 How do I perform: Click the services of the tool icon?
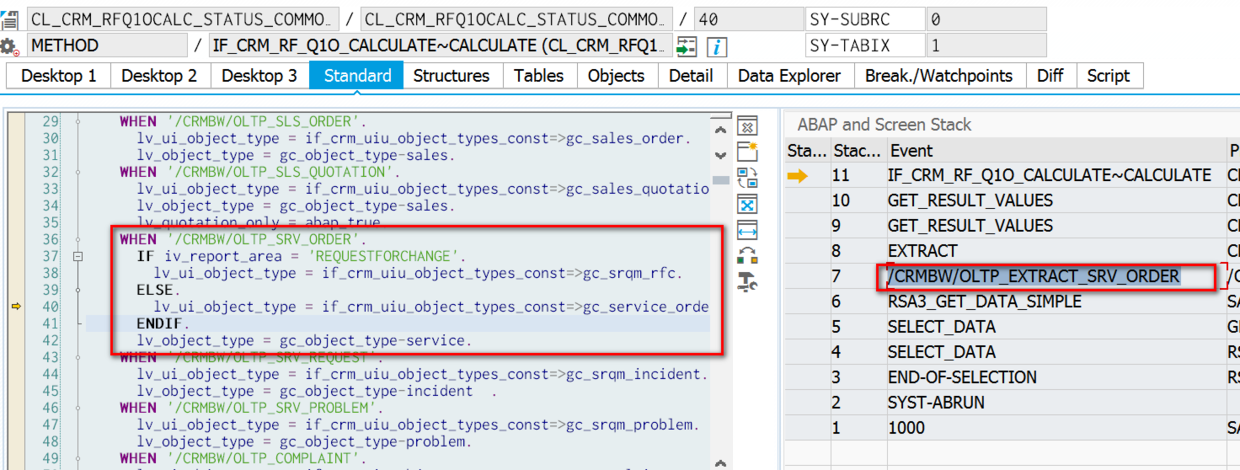point(747,282)
